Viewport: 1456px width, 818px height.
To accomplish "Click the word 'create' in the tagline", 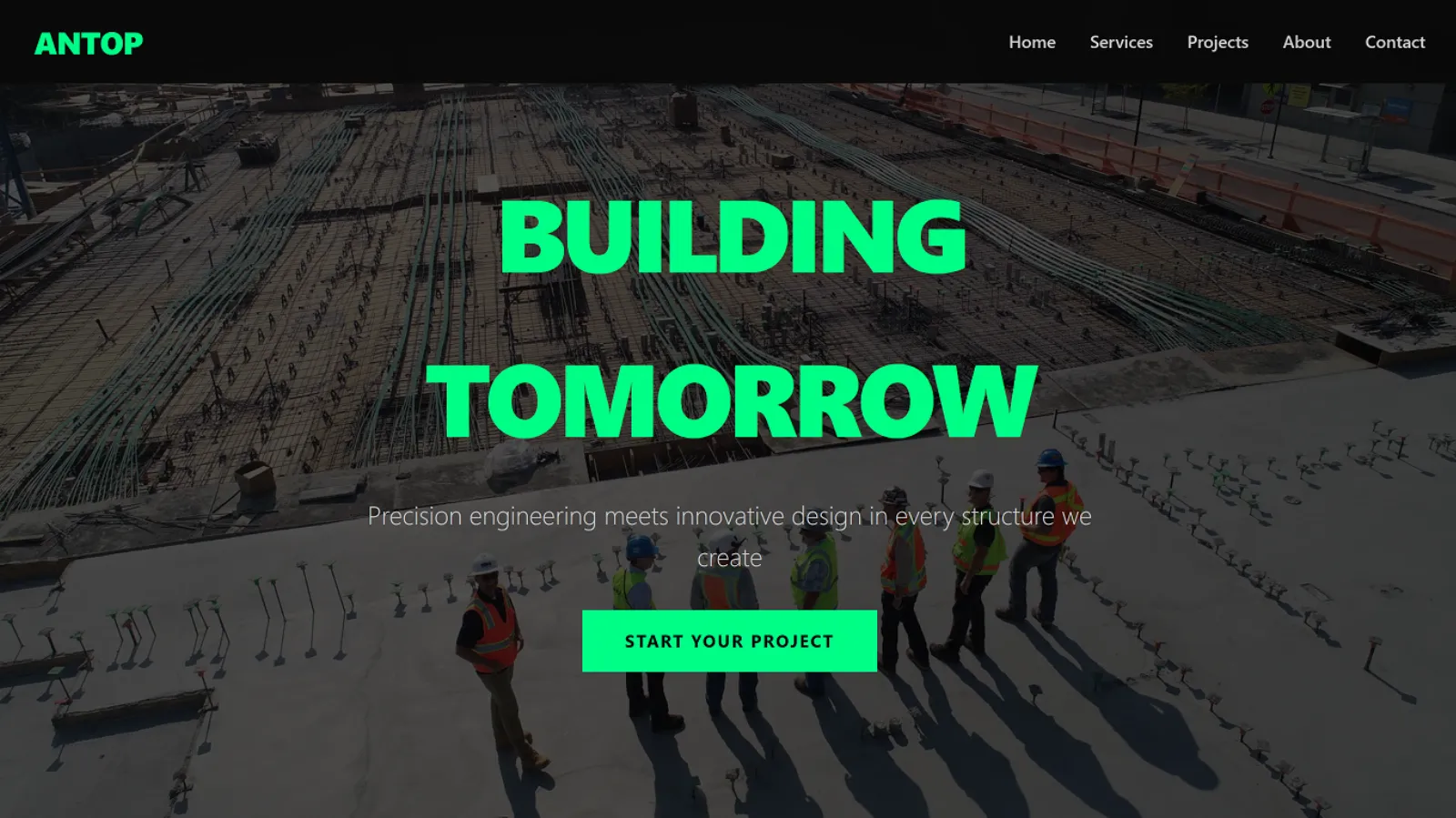I will click(729, 558).
